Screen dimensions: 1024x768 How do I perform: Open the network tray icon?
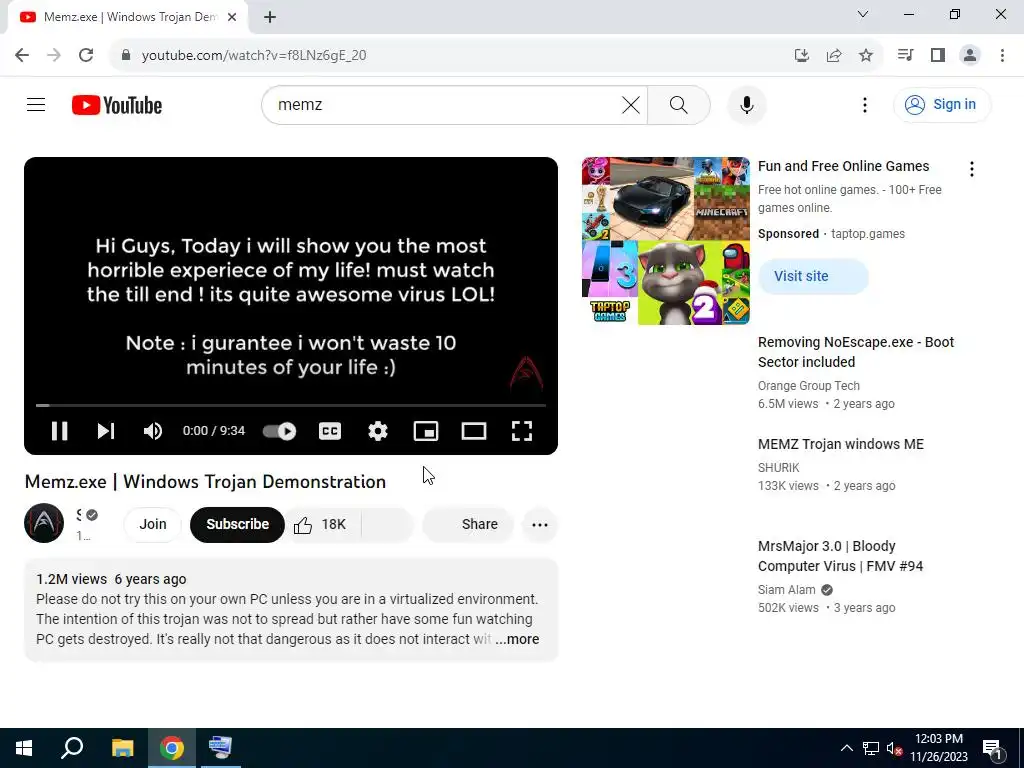[x=870, y=748]
